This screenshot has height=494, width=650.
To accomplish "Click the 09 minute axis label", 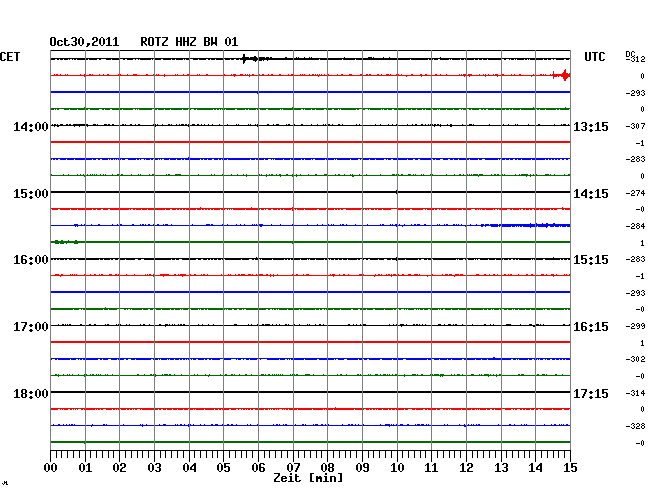I will (362, 468).
